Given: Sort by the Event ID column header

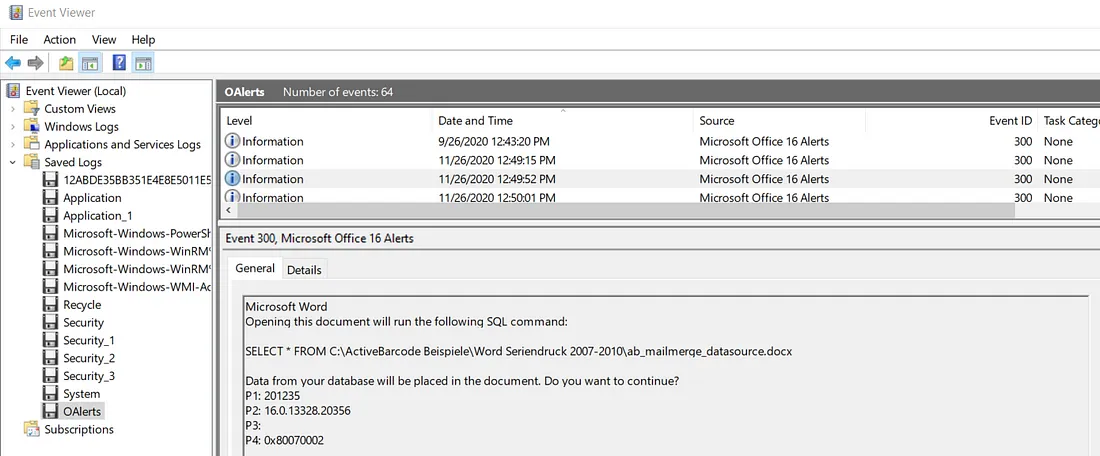Looking at the screenshot, I should point(951,121).
